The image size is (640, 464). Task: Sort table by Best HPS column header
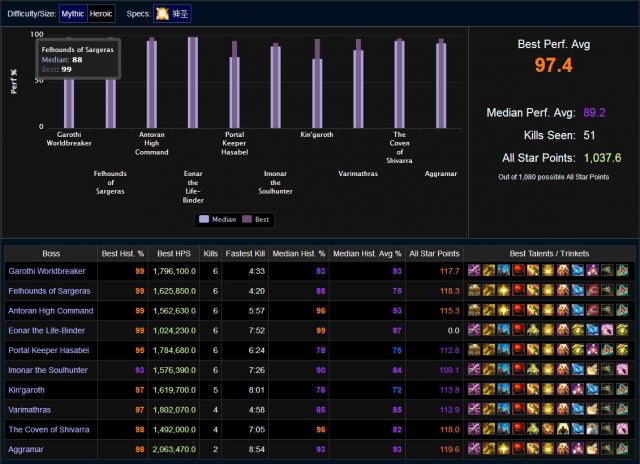(x=173, y=253)
